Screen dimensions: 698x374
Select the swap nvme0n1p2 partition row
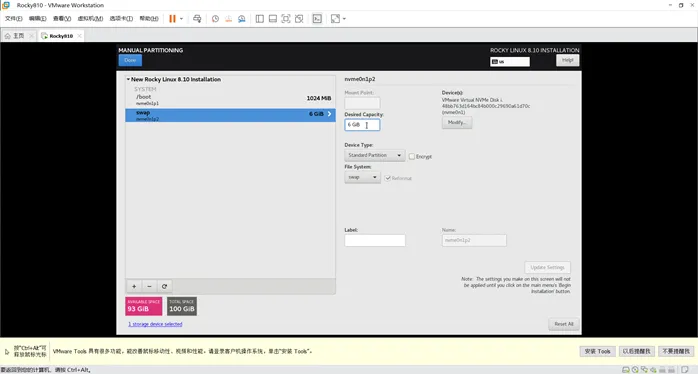tap(230, 115)
